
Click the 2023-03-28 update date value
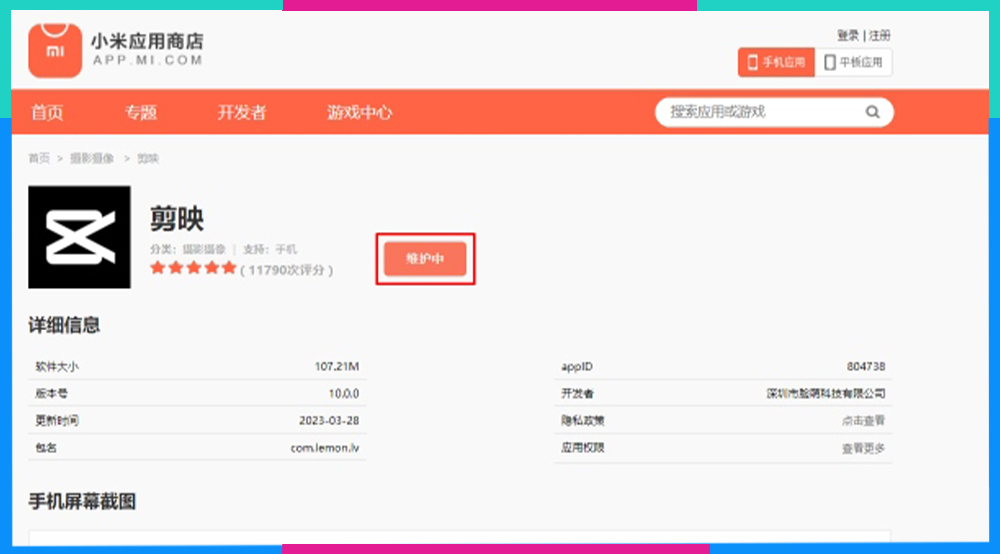(329, 421)
